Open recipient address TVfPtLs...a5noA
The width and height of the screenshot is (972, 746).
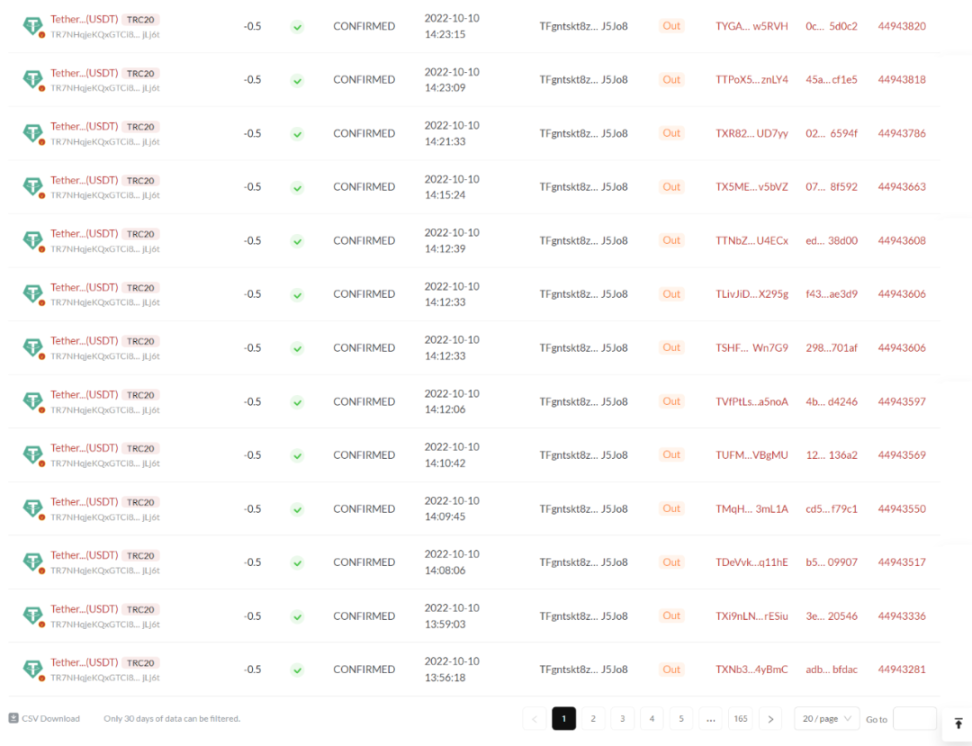point(752,402)
